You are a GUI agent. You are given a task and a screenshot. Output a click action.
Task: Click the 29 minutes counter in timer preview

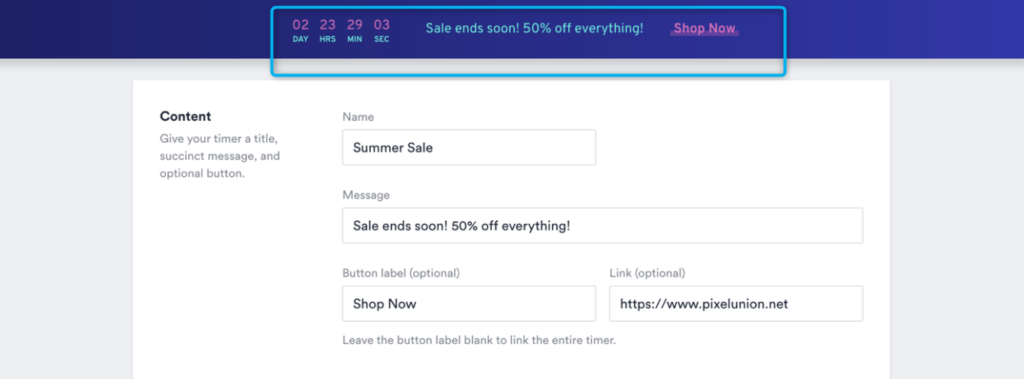coord(355,25)
